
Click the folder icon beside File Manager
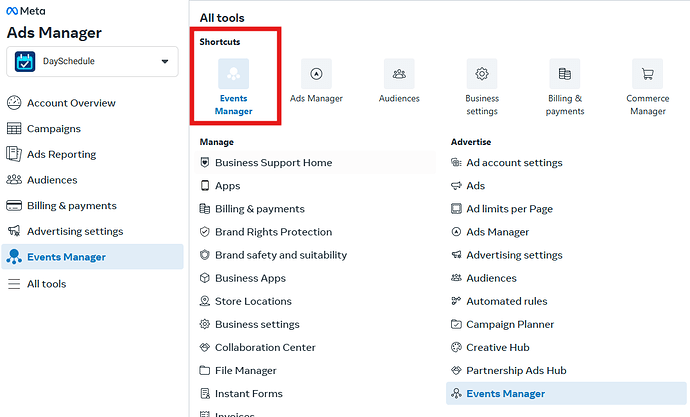coord(205,370)
